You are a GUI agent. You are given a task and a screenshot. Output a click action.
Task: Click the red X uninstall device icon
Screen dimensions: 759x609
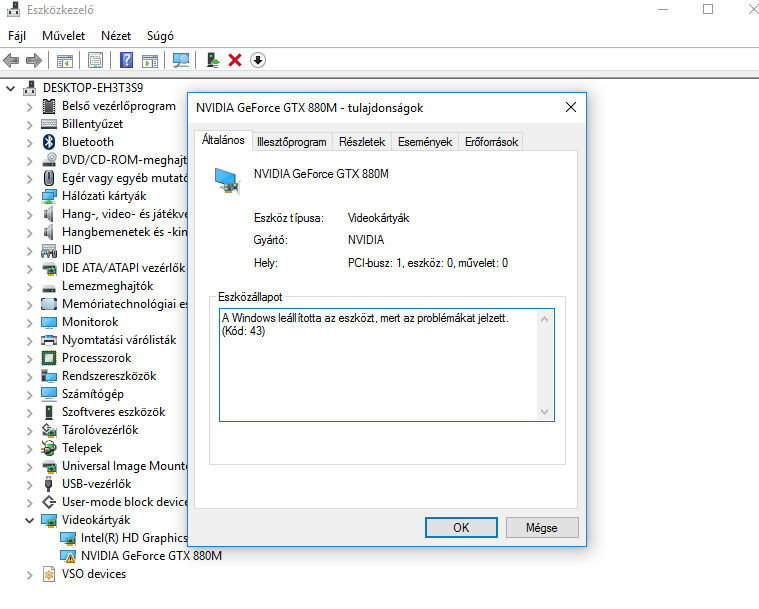[x=235, y=61]
